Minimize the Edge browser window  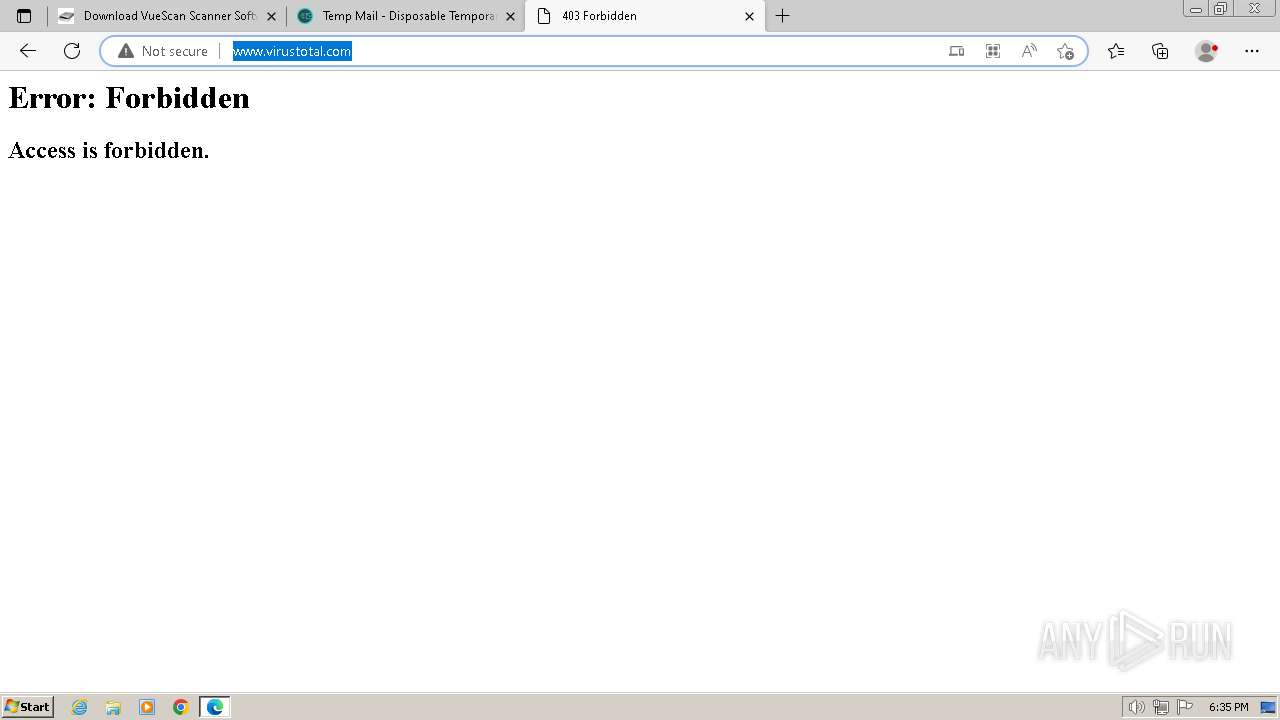pyautogui.click(x=1196, y=9)
